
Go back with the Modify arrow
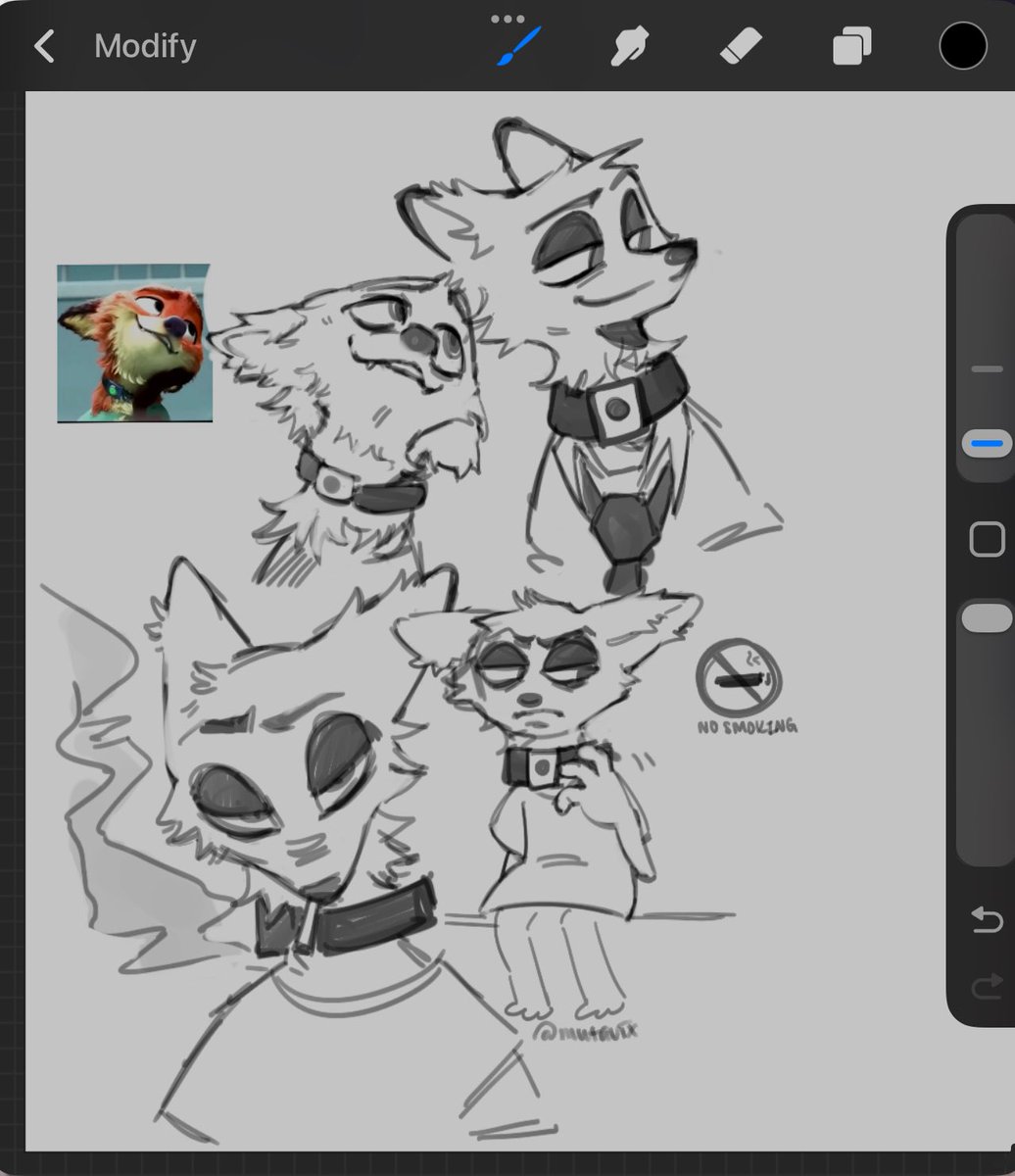[44, 46]
